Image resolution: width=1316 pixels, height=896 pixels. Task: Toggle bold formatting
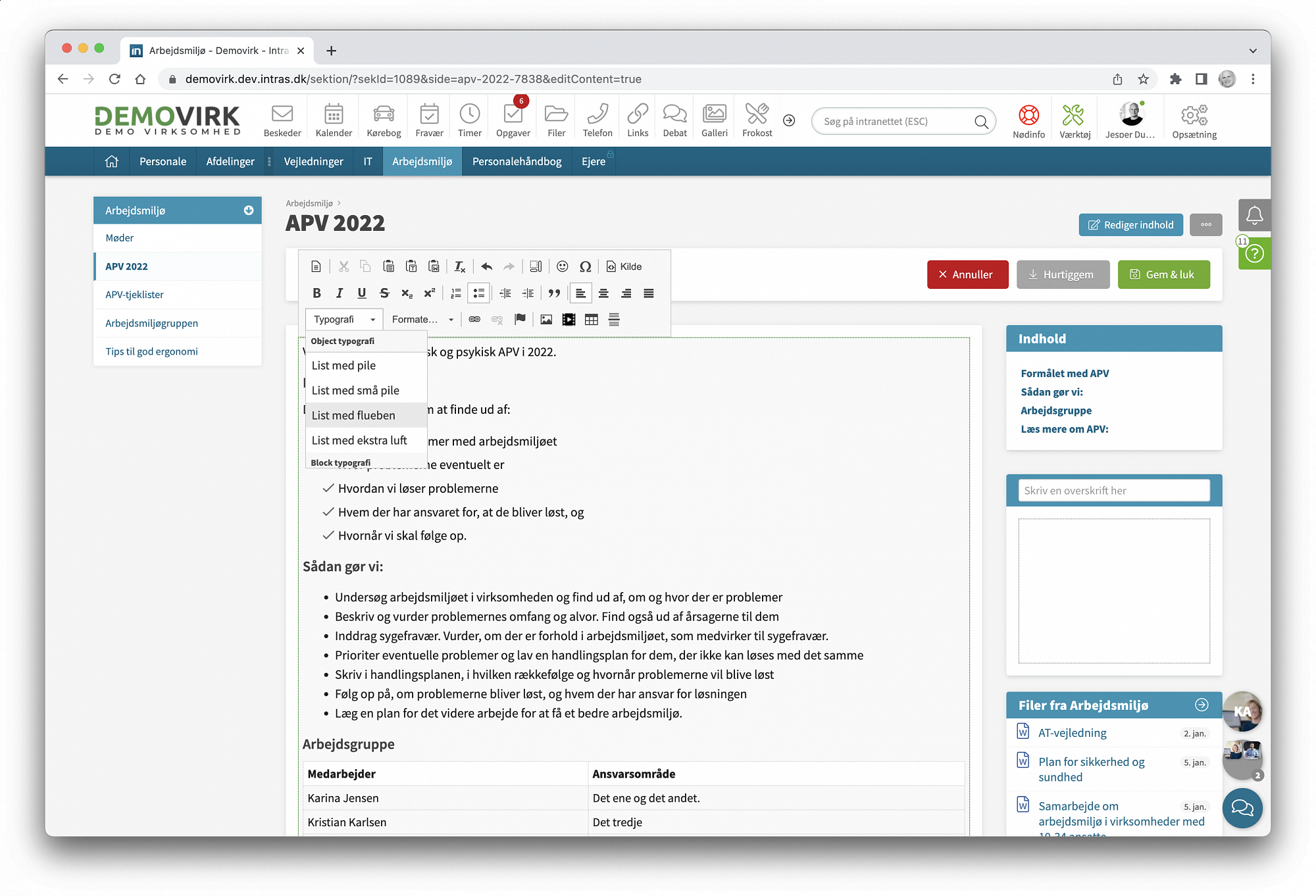pyautogui.click(x=316, y=293)
